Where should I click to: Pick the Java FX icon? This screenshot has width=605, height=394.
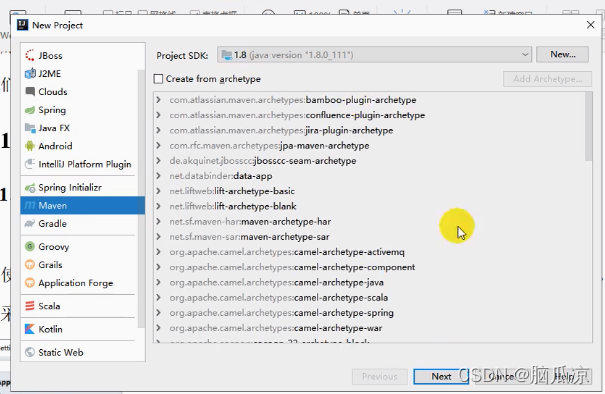(x=30, y=128)
